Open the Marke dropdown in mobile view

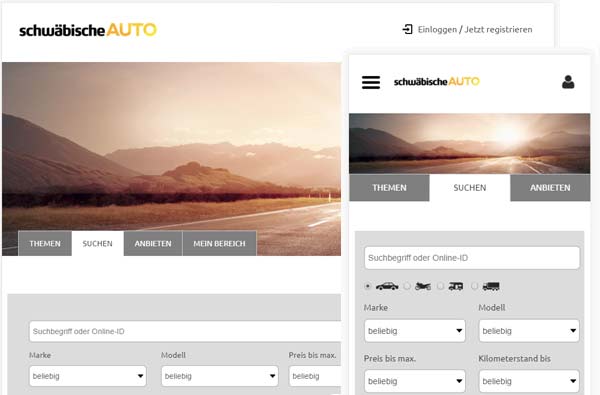[x=415, y=331]
